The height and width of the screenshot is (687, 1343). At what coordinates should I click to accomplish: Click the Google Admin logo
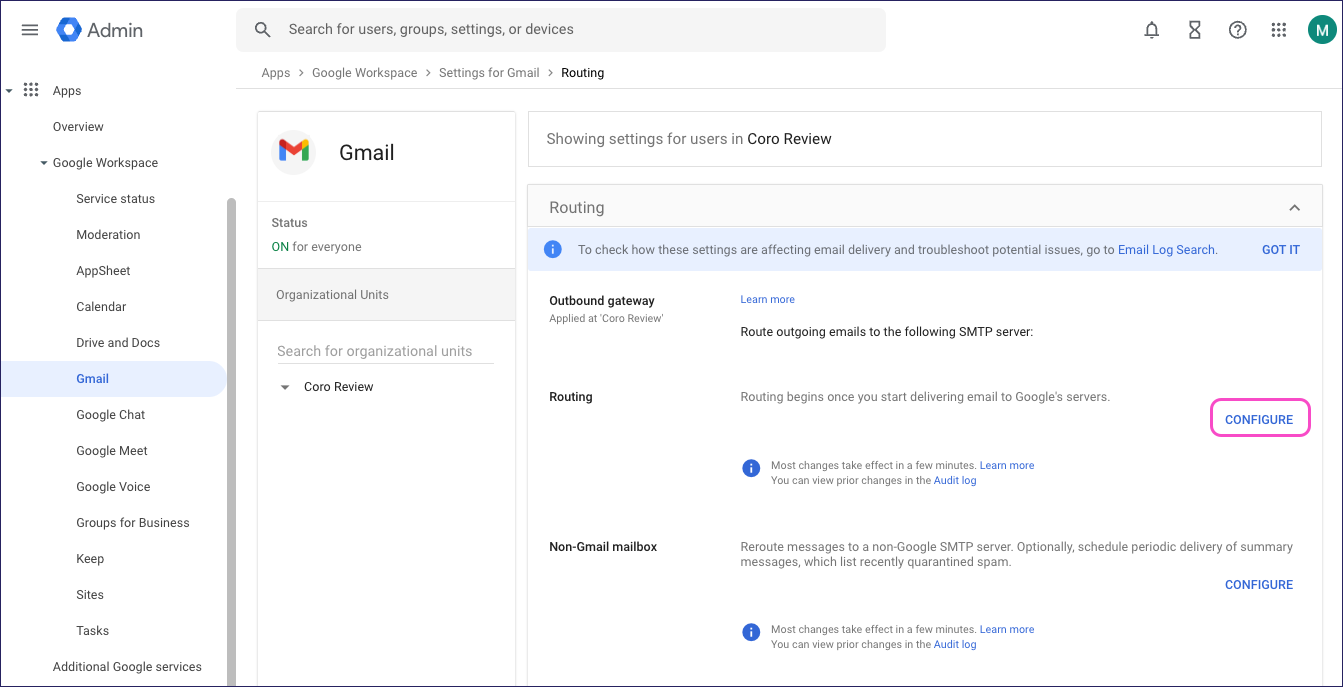100,30
